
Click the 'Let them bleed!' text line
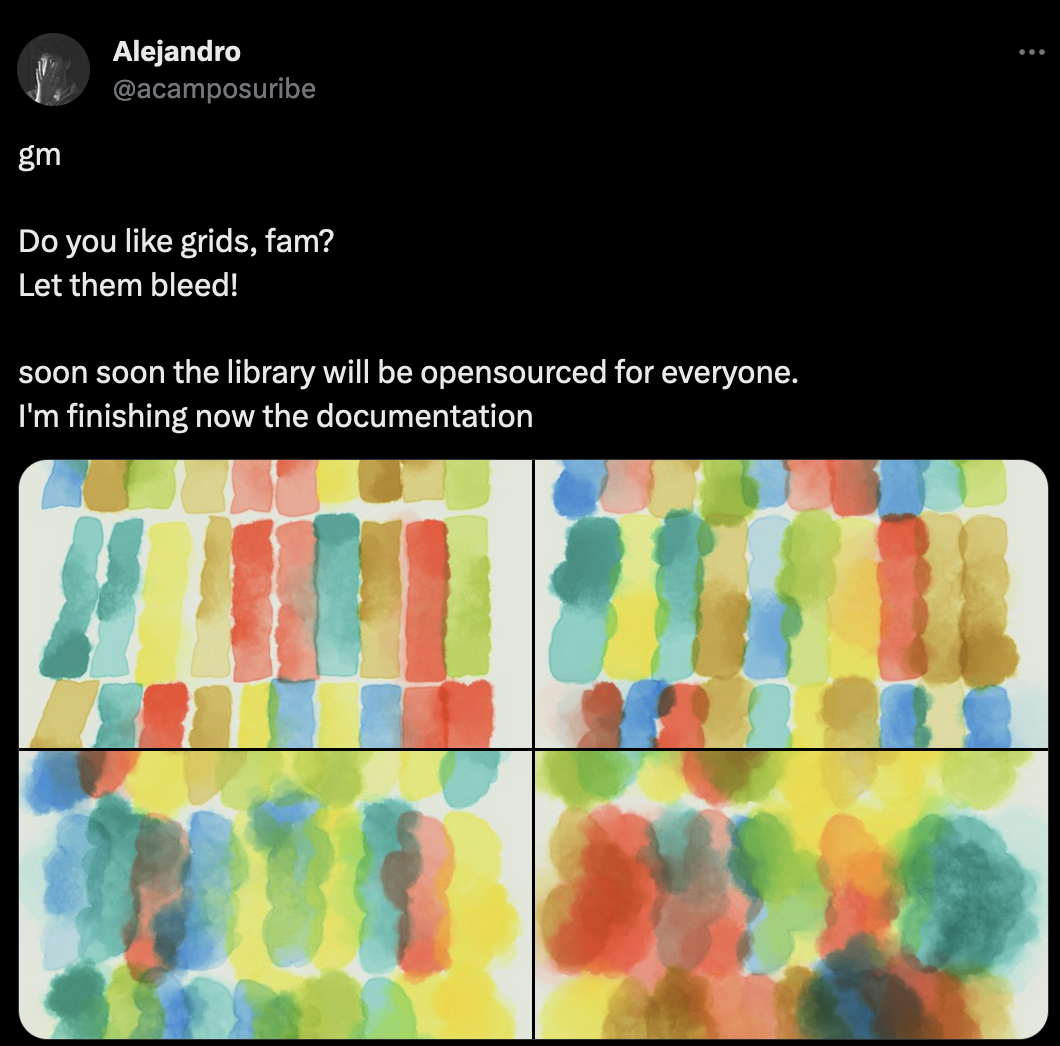128,285
